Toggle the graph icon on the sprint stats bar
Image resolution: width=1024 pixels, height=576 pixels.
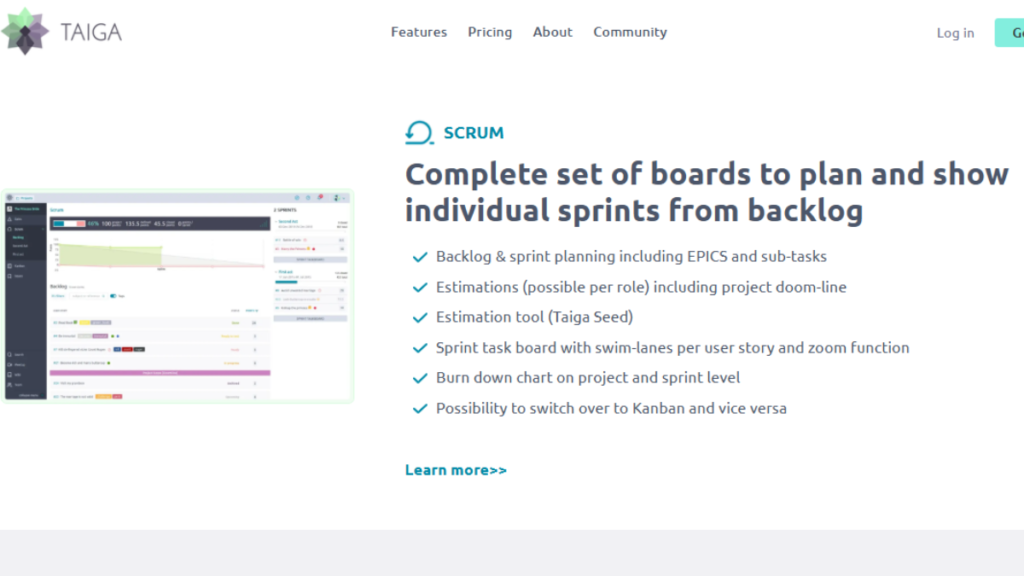[x=265, y=225]
